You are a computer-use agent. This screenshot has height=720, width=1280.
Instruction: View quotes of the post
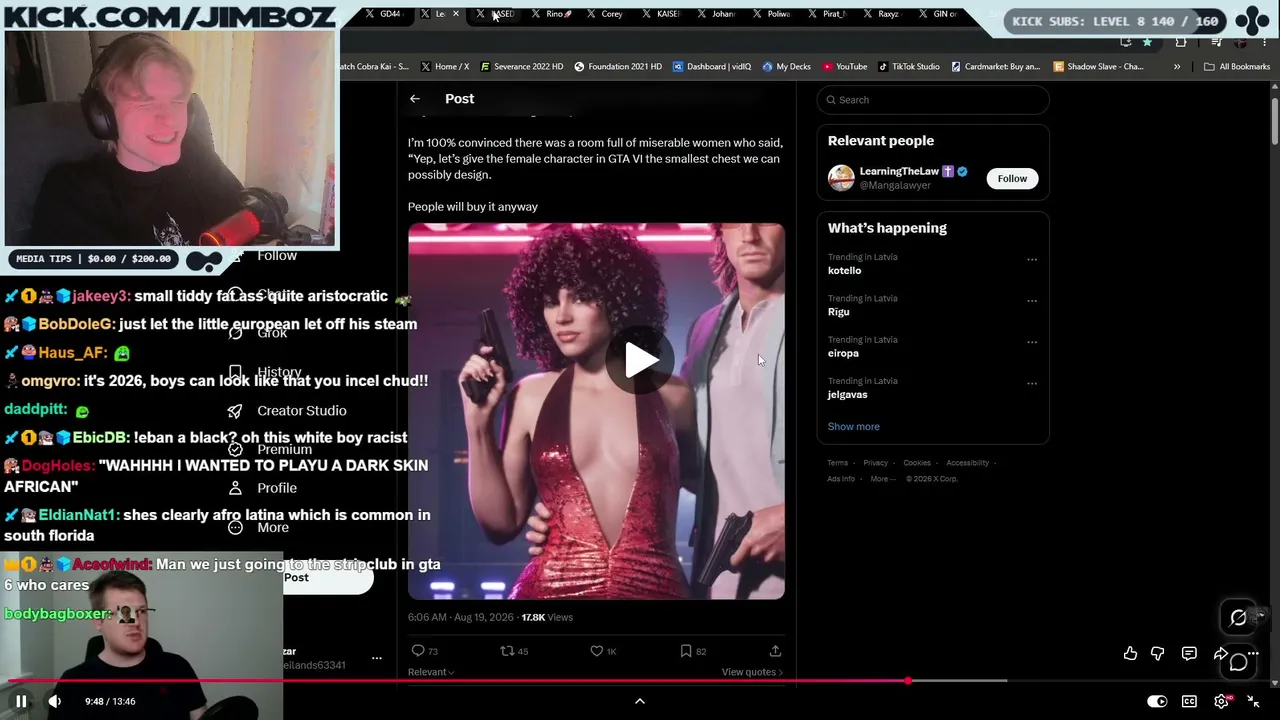(x=752, y=672)
